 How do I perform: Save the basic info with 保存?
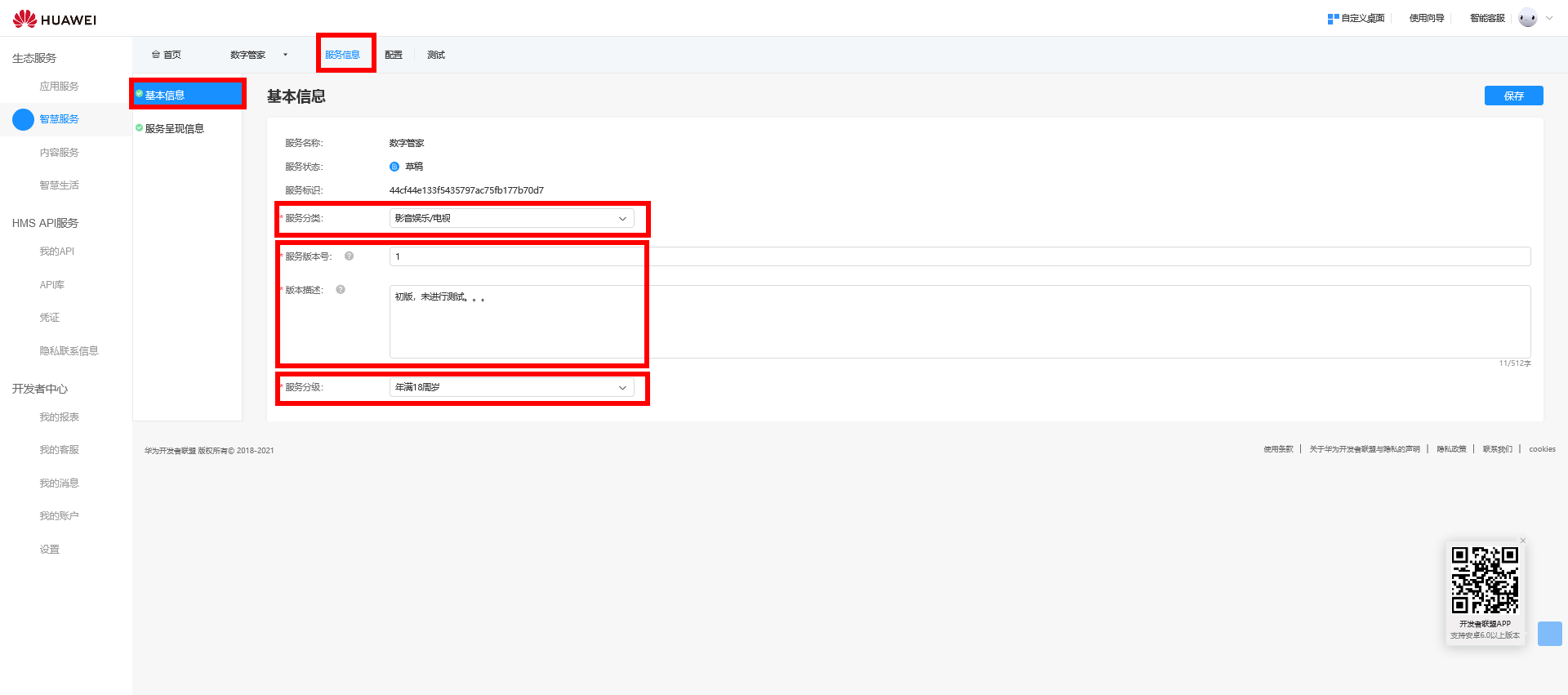click(1513, 96)
